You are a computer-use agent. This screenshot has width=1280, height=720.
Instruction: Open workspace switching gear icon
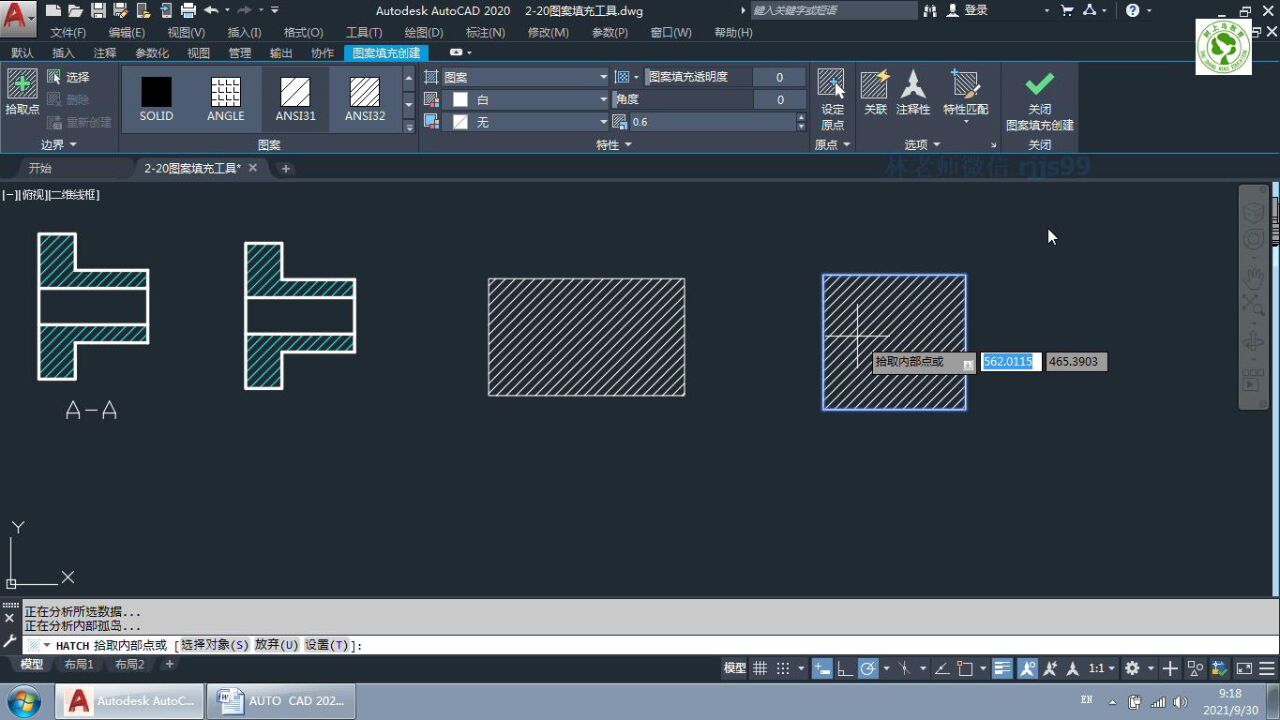[x=1132, y=668]
